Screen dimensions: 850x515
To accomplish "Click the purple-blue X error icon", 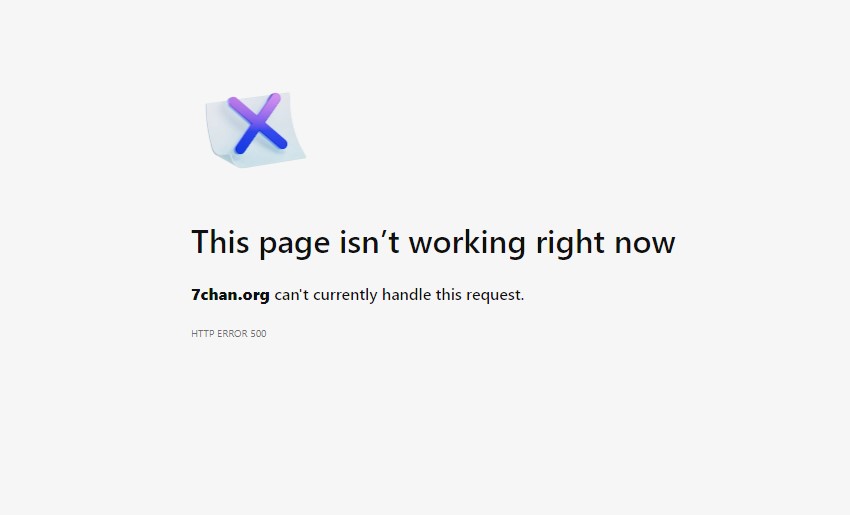I will (x=257, y=123).
